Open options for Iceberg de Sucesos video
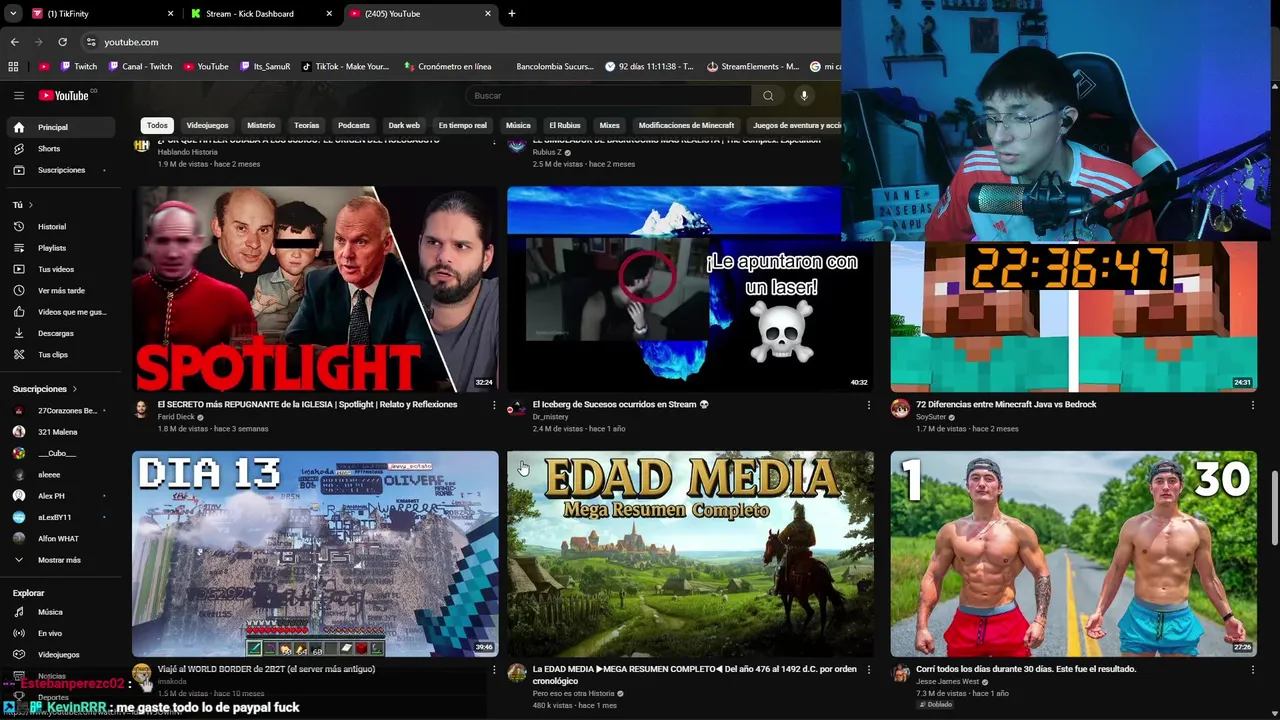The width and height of the screenshot is (1280, 720). [x=868, y=405]
